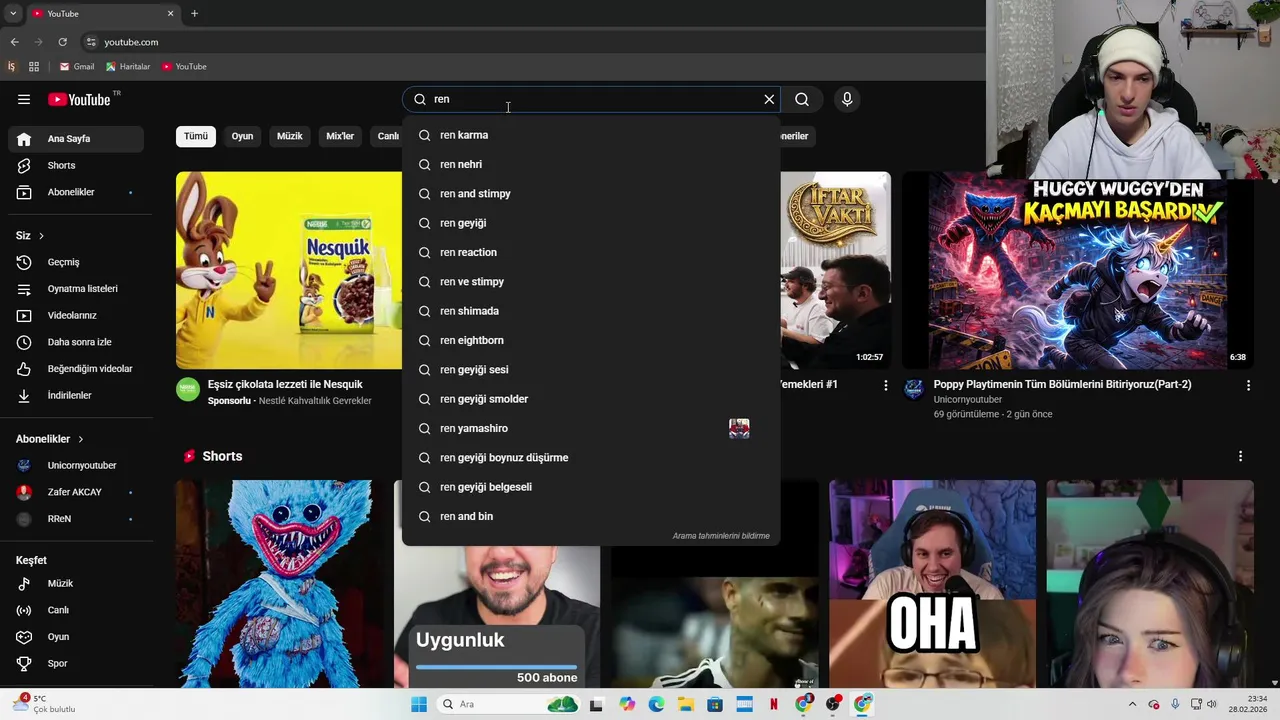
Task: Open Müzik under Keşfet
Action: pyautogui.click(x=76, y=583)
